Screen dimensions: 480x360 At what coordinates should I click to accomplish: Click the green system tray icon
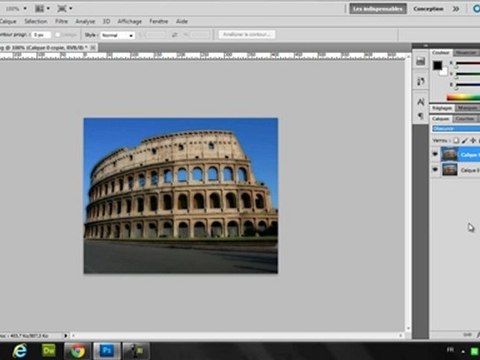475,351
